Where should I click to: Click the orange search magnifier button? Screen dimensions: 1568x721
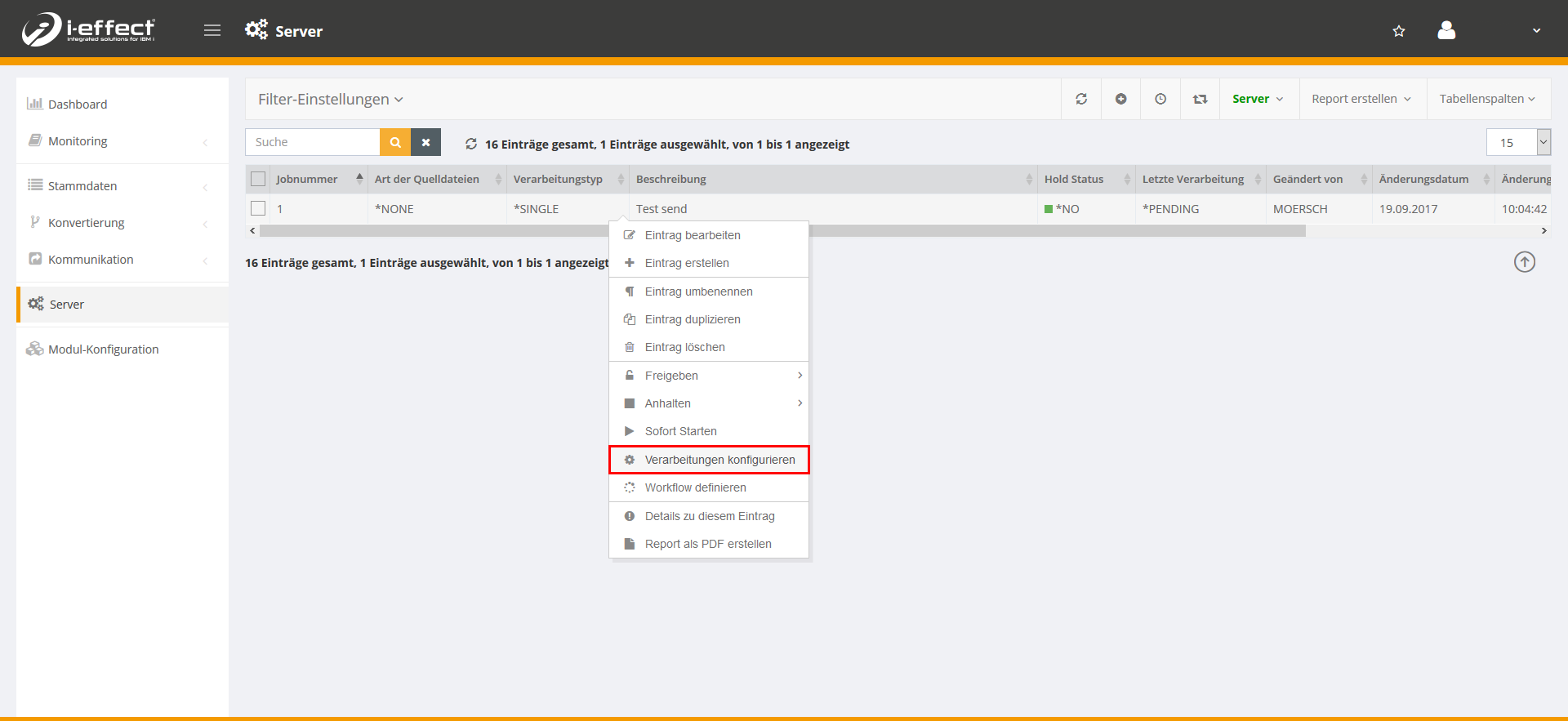(395, 142)
